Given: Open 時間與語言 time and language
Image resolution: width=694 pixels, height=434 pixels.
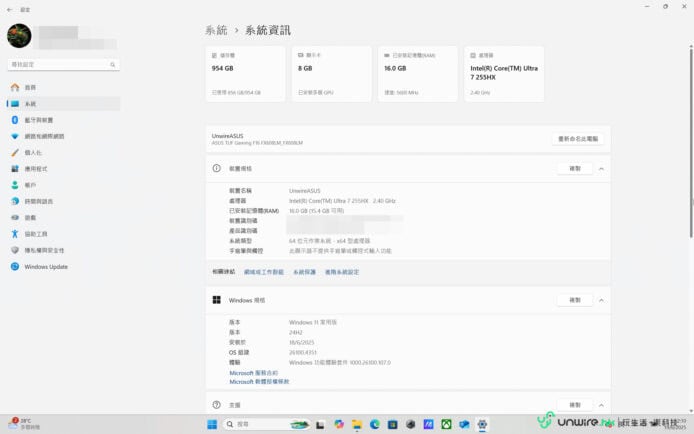Looking at the screenshot, I should tap(39, 201).
